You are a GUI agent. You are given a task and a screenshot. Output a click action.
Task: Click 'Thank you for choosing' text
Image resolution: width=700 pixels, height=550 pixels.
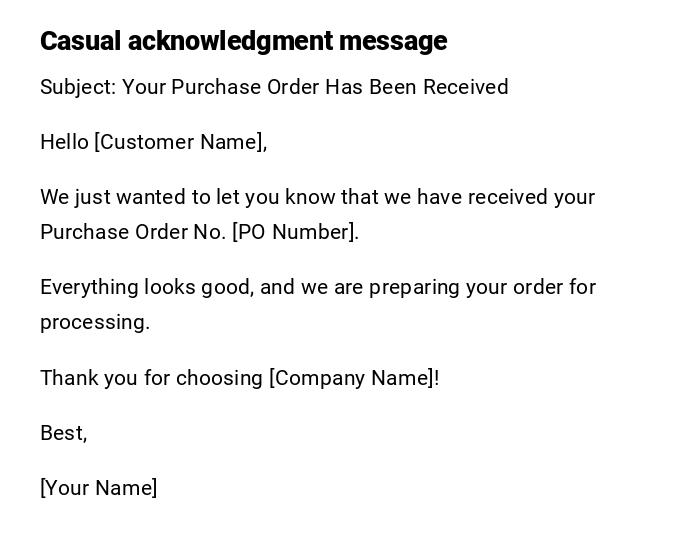(x=151, y=378)
